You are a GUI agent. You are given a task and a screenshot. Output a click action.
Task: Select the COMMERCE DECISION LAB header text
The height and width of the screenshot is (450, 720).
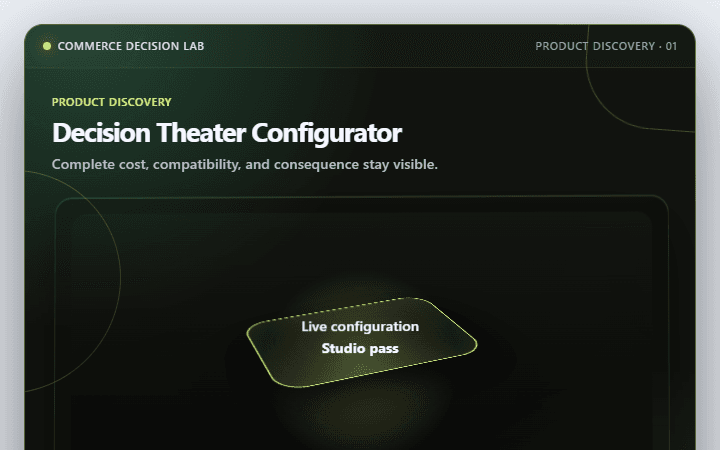[131, 46]
